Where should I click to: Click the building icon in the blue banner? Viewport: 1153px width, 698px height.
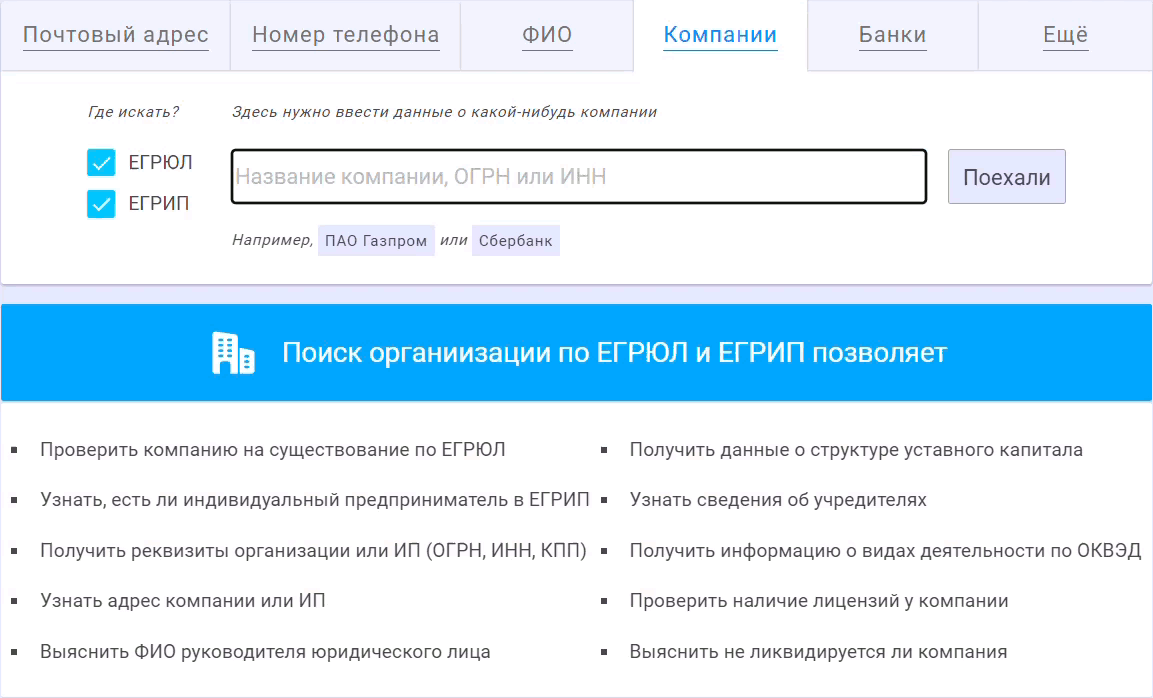coord(233,353)
